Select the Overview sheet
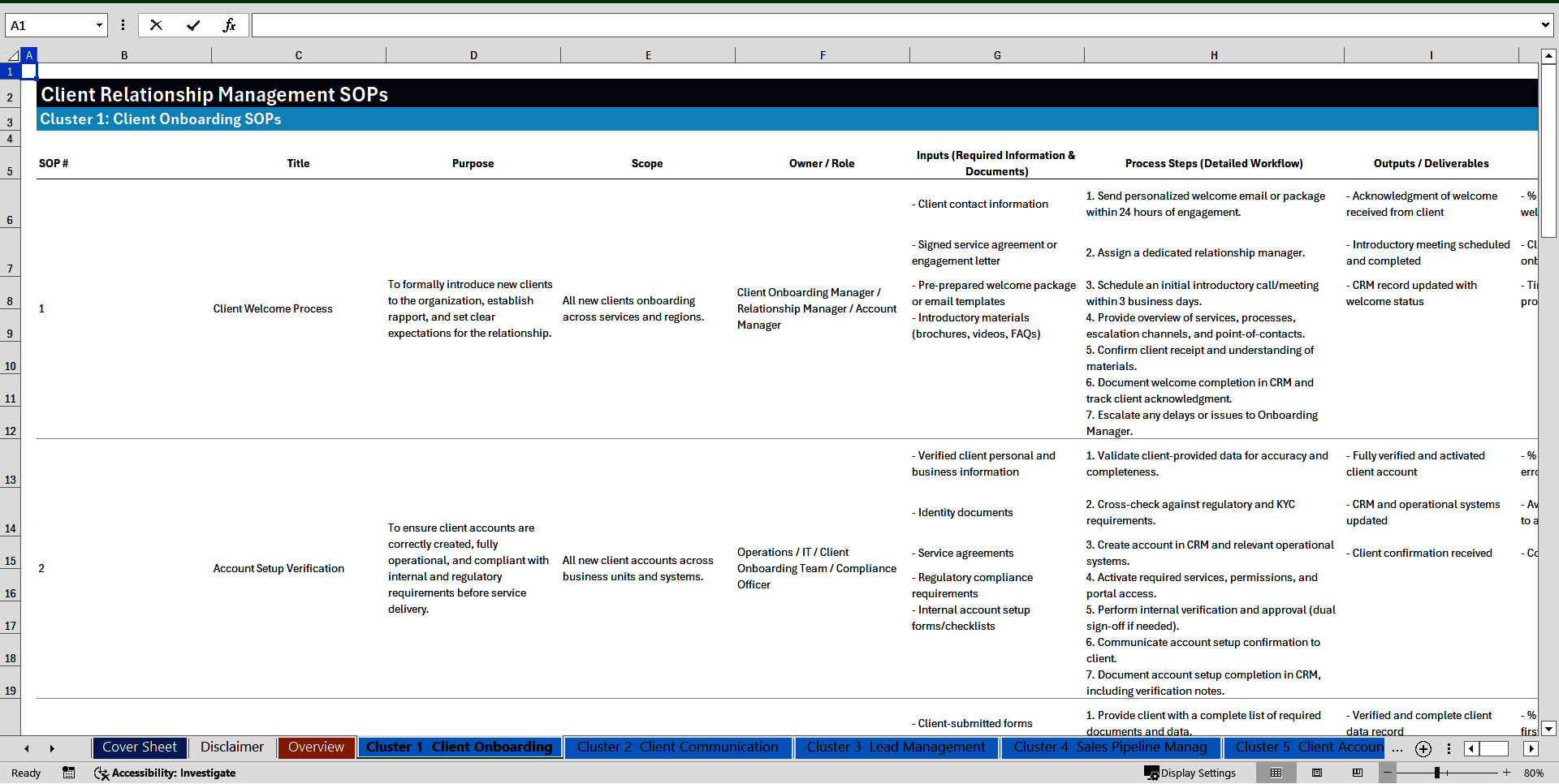 315,747
